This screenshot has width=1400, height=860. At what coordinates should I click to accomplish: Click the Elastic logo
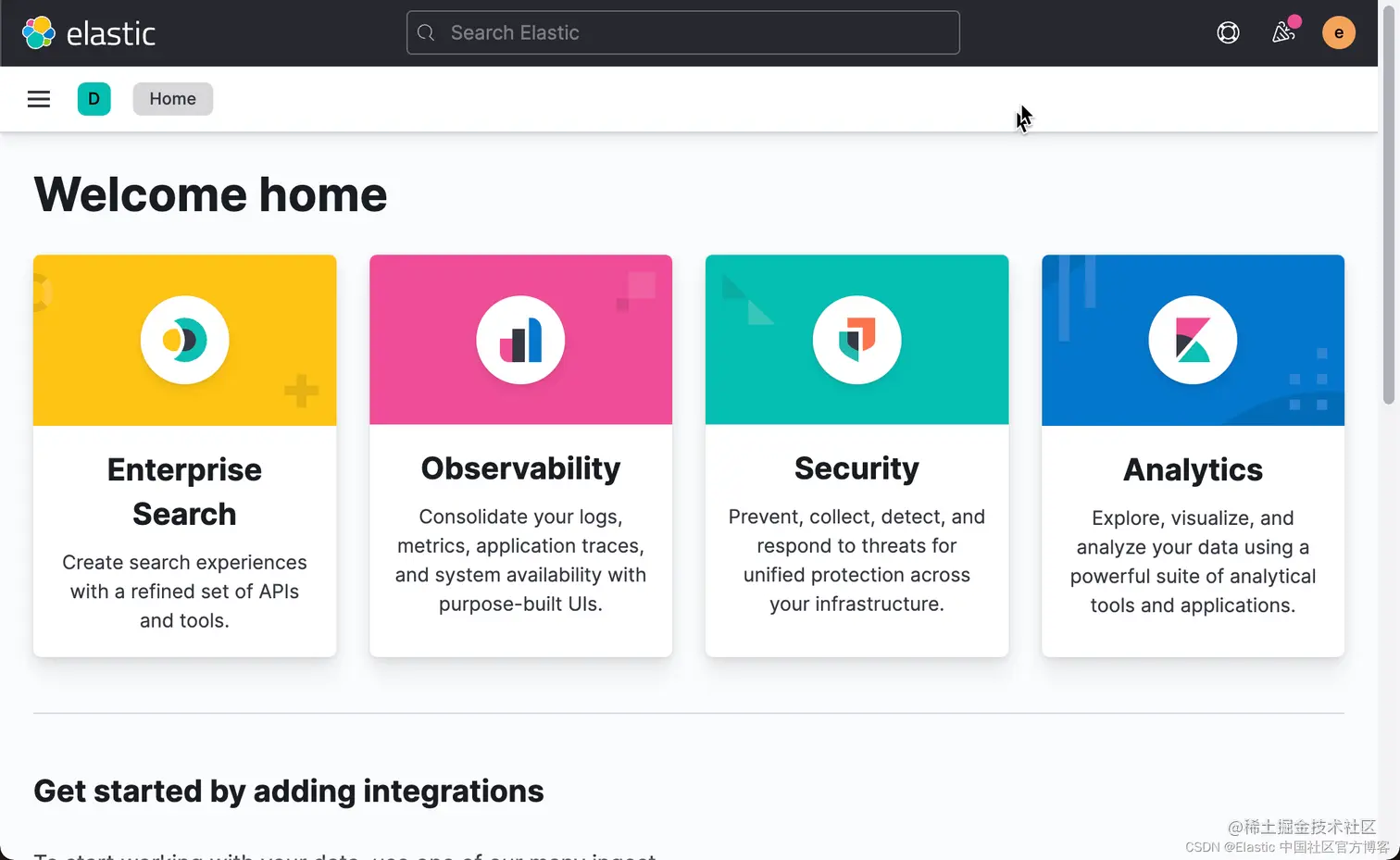tap(89, 33)
